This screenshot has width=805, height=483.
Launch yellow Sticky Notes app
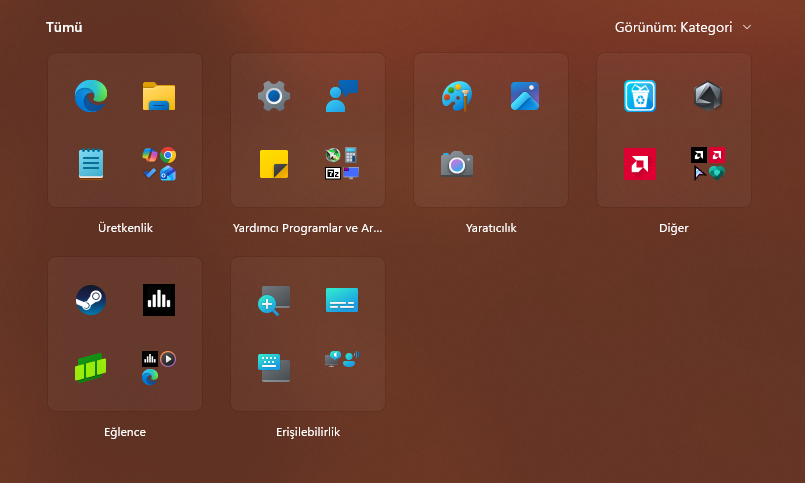[x=274, y=164]
